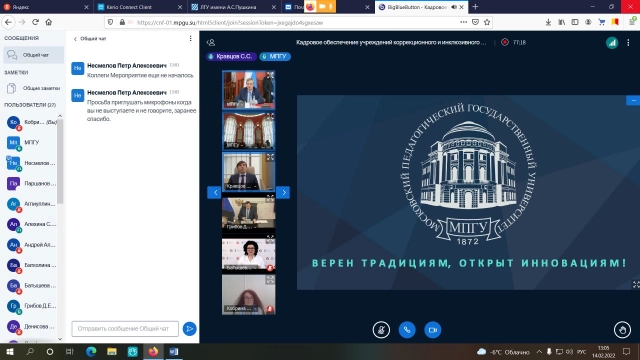Open conference options three-dot menu
The height and width of the screenshot is (360, 640).
tap(628, 42)
